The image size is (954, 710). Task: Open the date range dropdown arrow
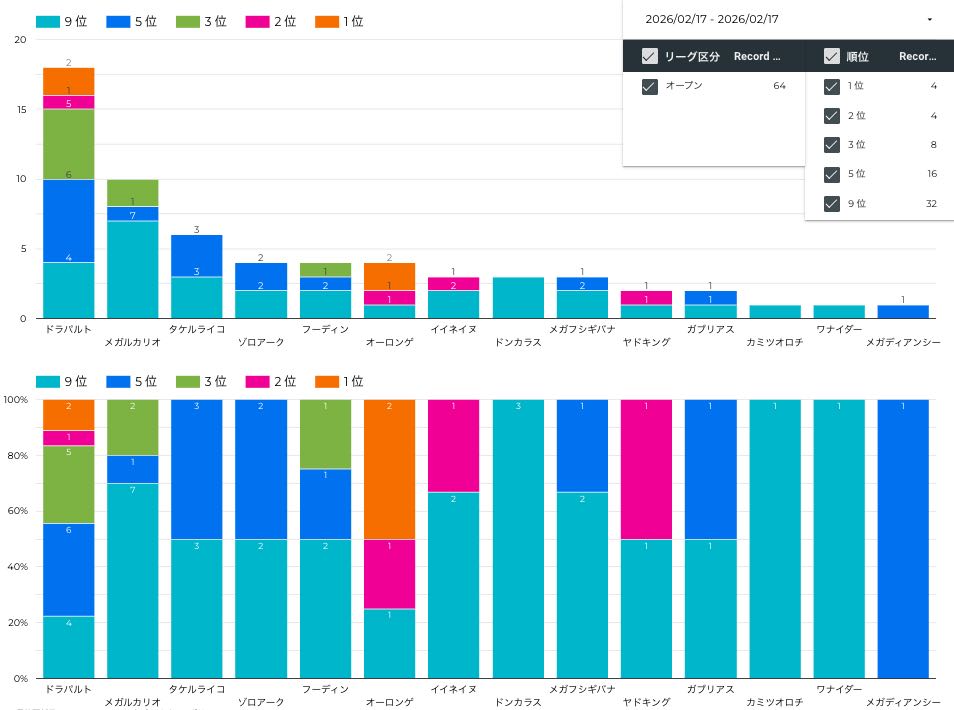(929, 19)
